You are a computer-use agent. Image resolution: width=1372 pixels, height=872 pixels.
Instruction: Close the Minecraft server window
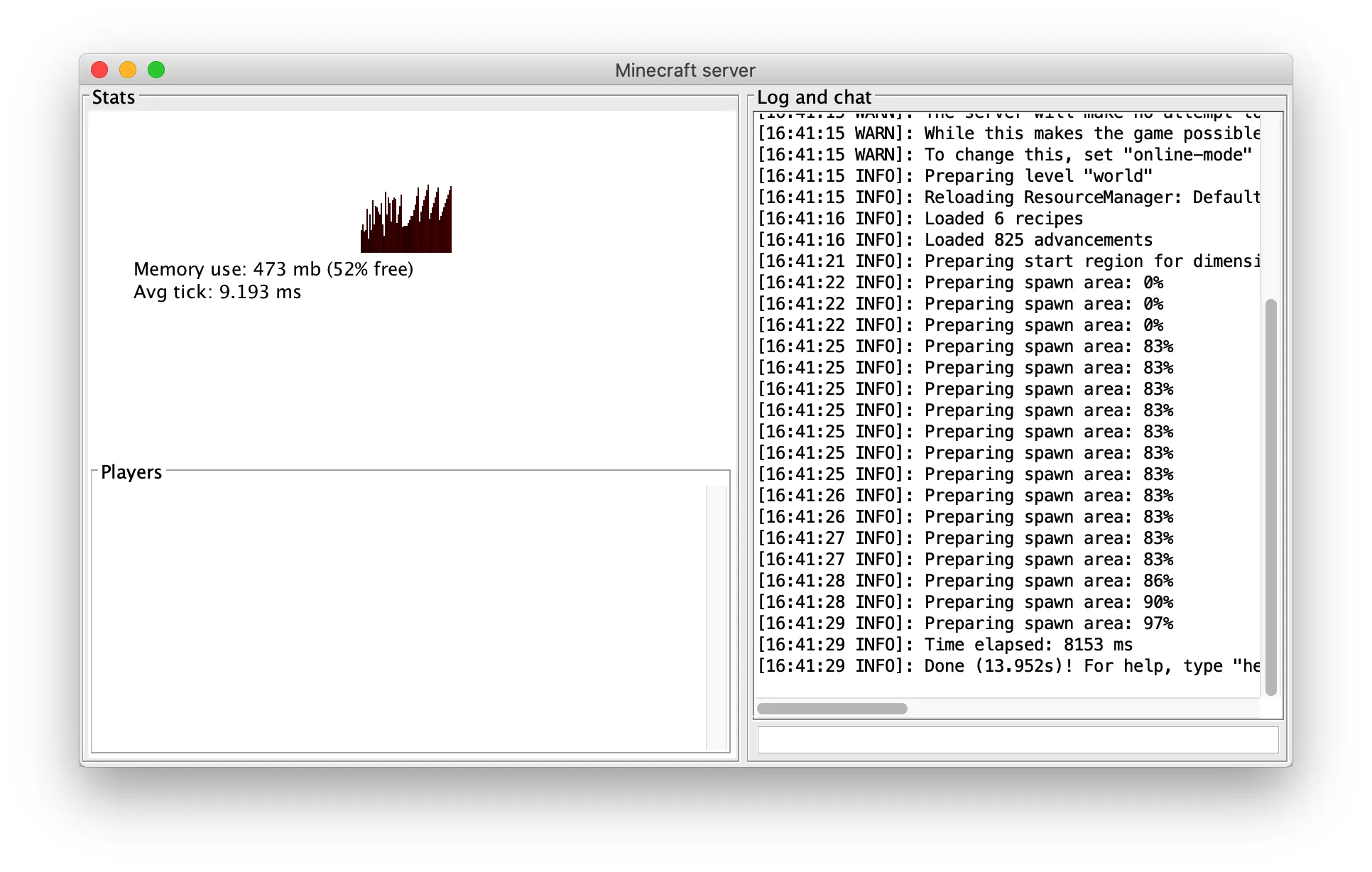coord(99,70)
